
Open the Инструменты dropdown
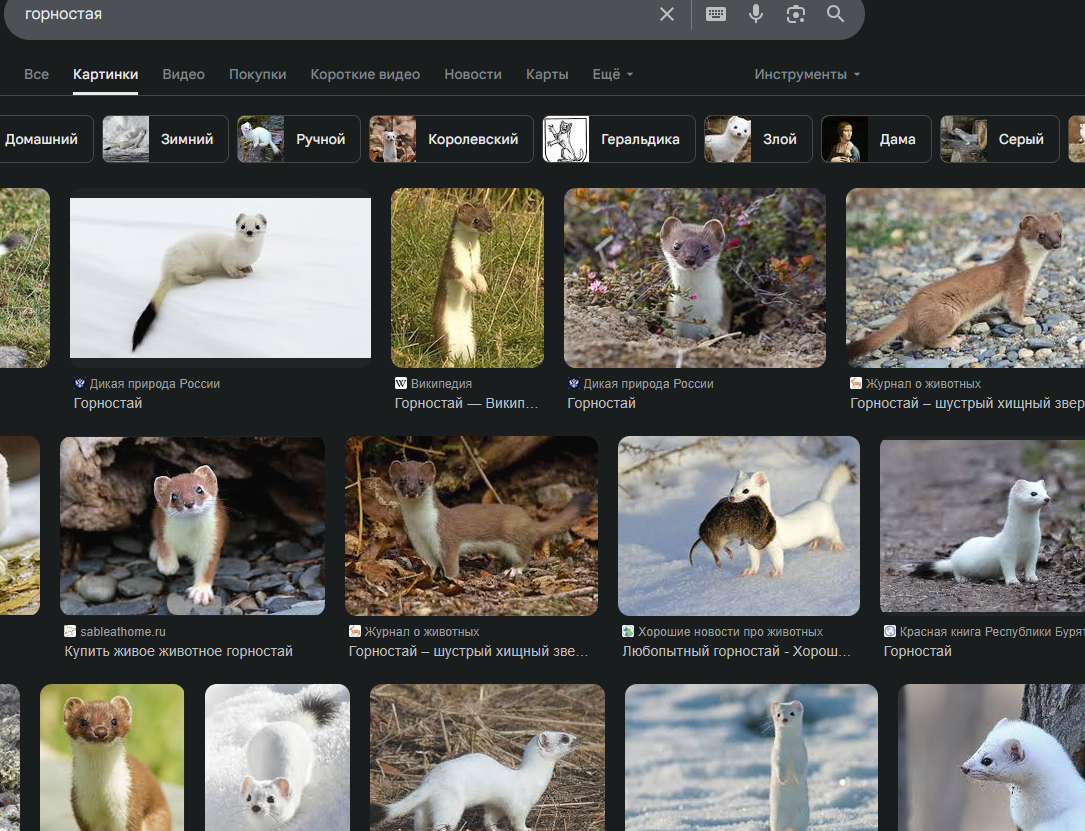point(807,74)
